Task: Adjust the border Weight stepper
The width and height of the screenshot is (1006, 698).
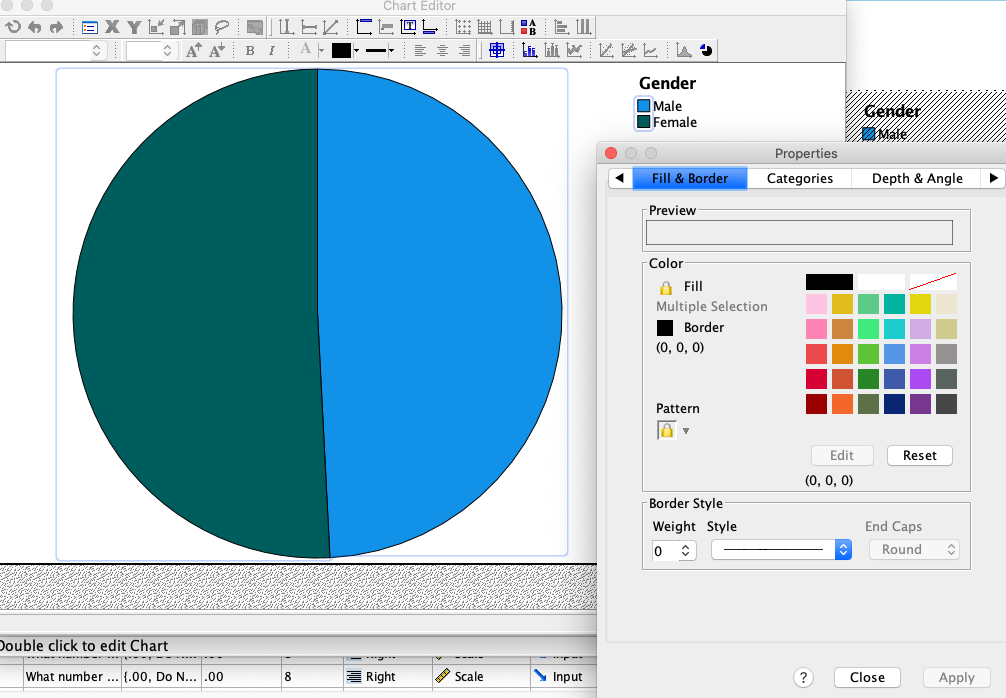Action: click(x=686, y=550)
